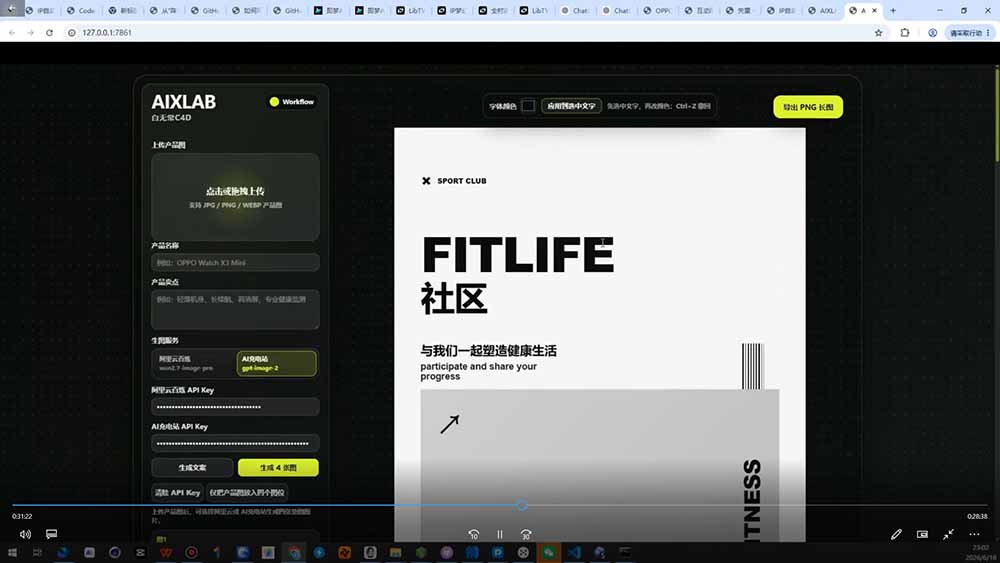Open a new browser tab with plus
This screenshot has width=1000, height=563.
[x=893, y=10]
